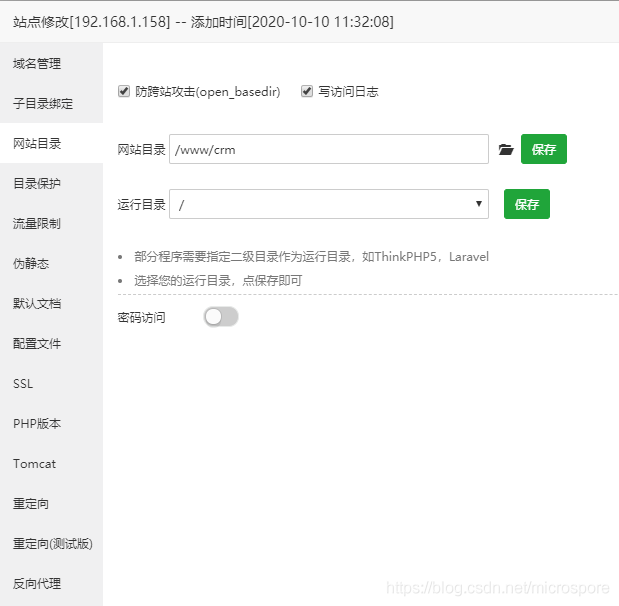The width and height of the screenshot is (619, 606).
Task: Enable the 密码访问 switch
Action: pos(221,317)
